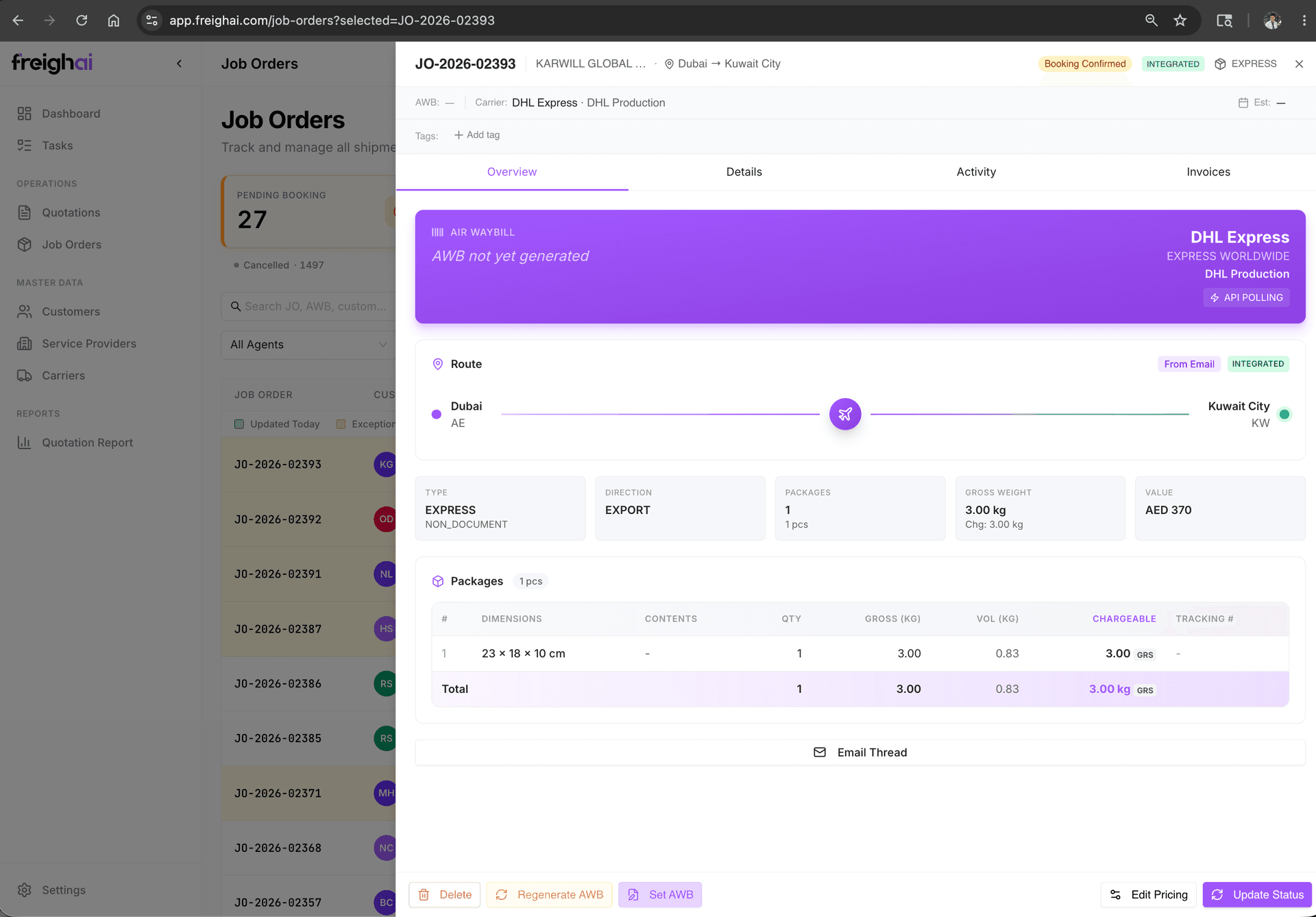Click the Kuwait City destination dot
Image resolution: width=1316 pixels, height=917 pixels.
[1284, 414]
